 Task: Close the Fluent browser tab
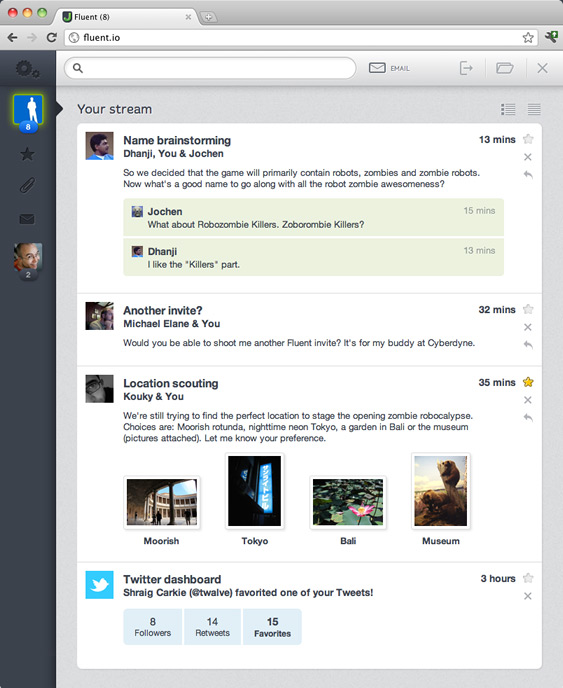click(x=188, y=17)
